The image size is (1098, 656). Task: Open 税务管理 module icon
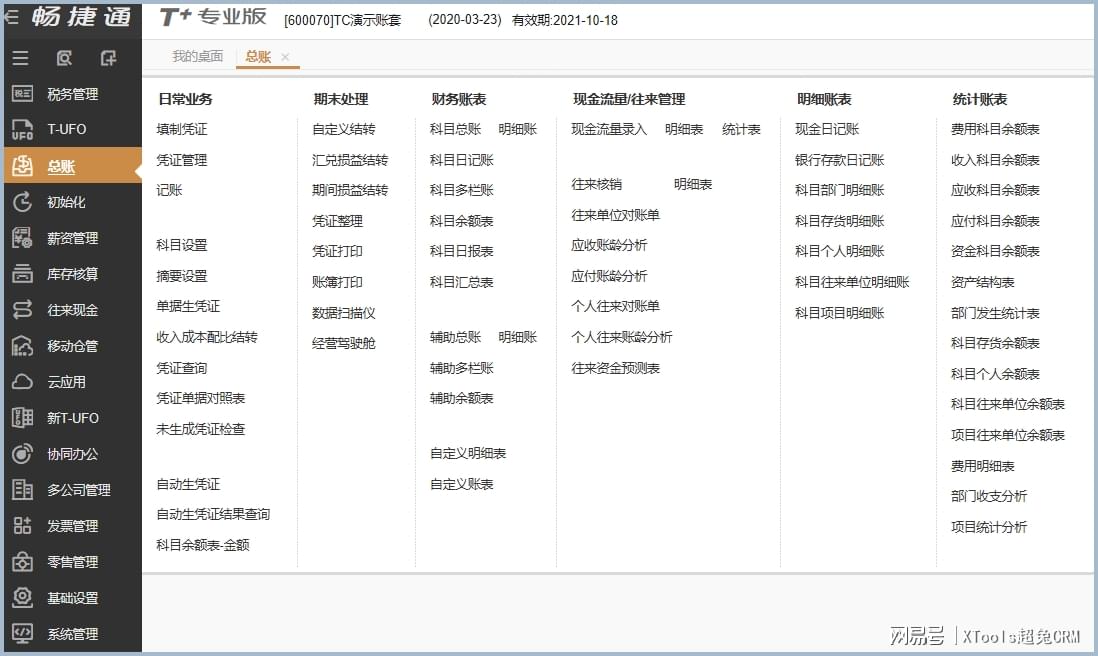22,94
